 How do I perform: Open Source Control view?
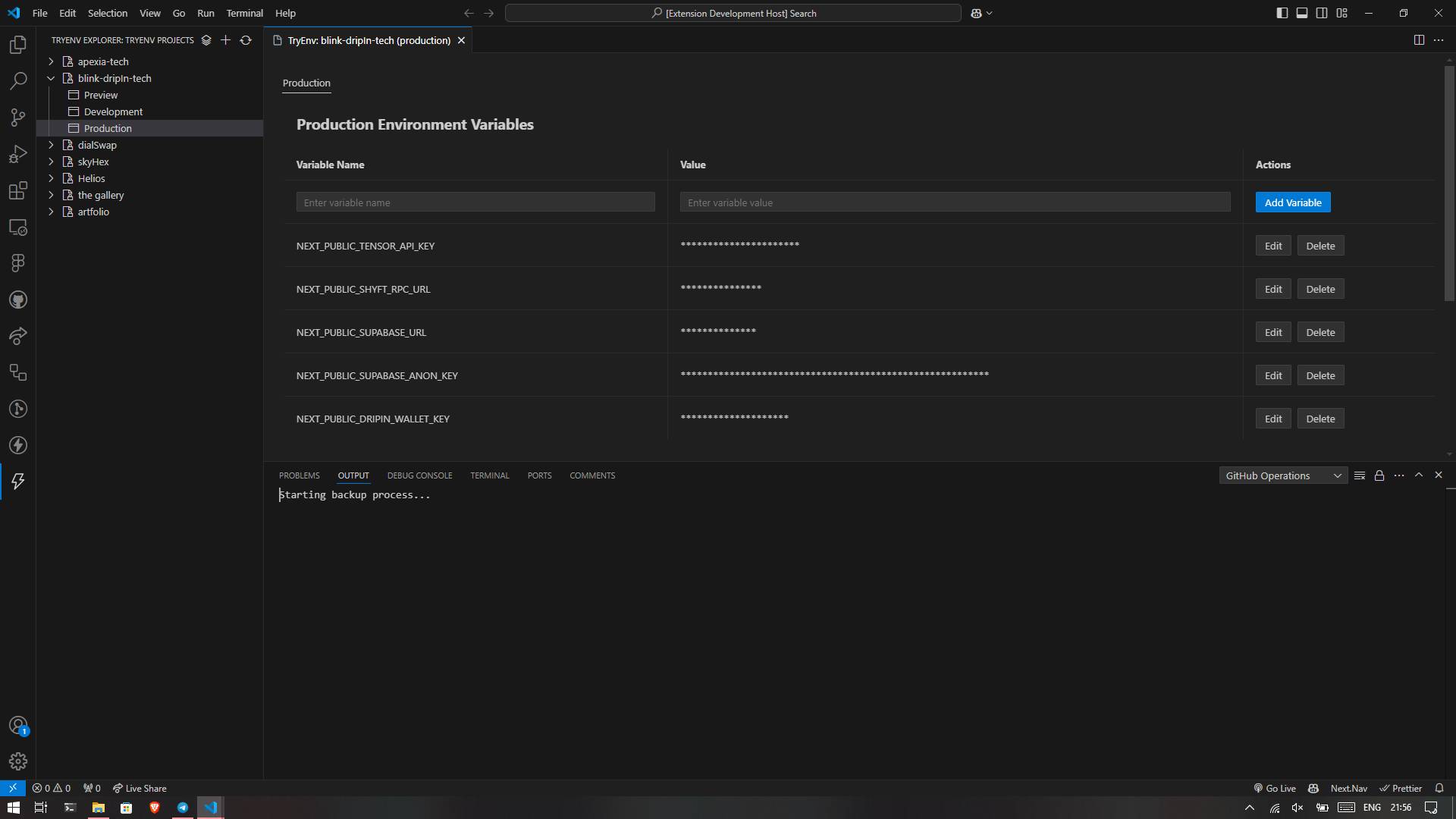click(x=18, y=118)
